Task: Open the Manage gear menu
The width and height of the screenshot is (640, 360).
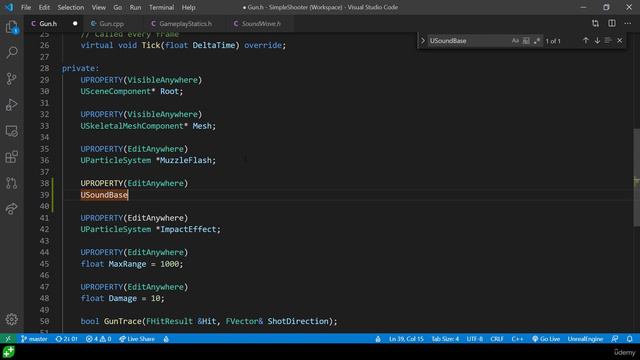Action: (x=12, y=319)
